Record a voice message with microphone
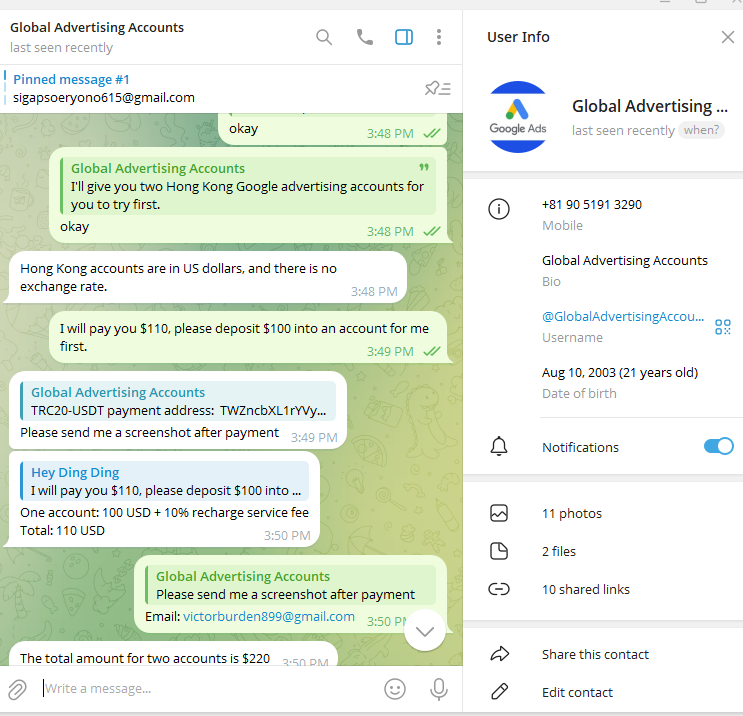The width and height of the screenshot is (743, 716). click(x=439, y=689)
